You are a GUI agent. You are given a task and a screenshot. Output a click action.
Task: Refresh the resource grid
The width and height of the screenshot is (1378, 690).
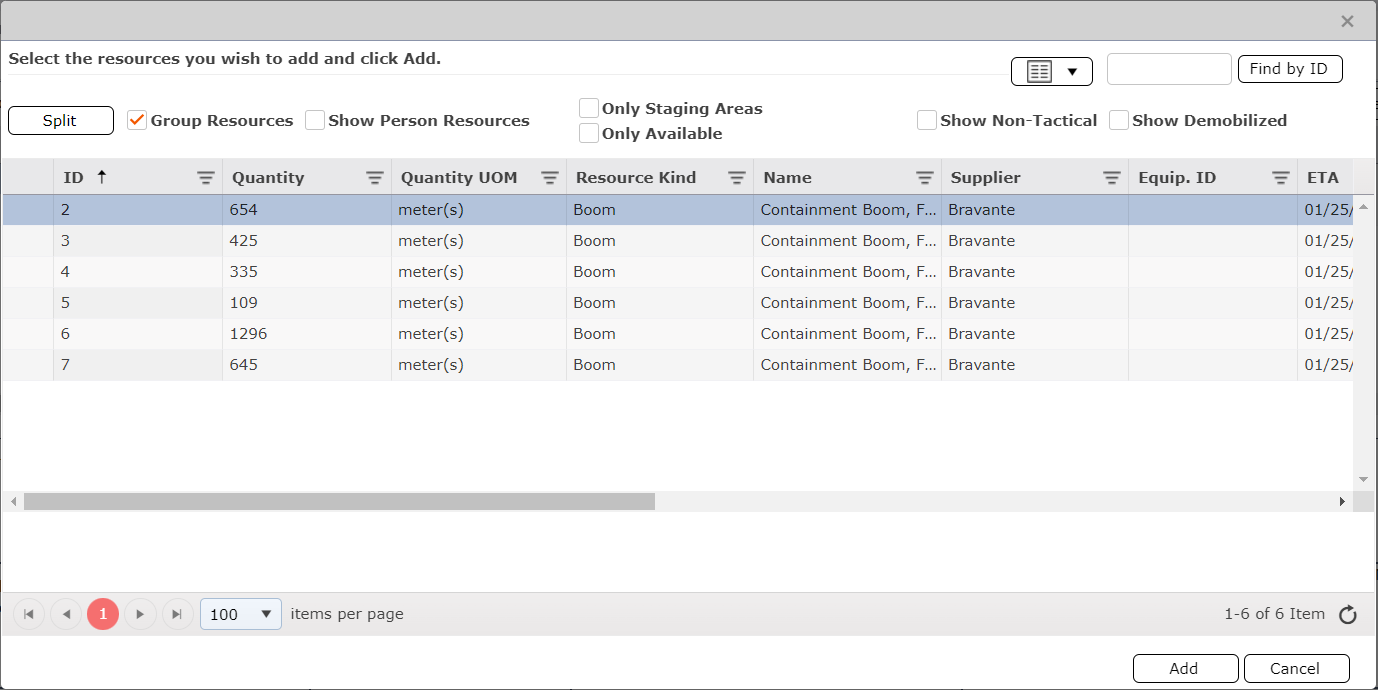[x=1347, y=615]
